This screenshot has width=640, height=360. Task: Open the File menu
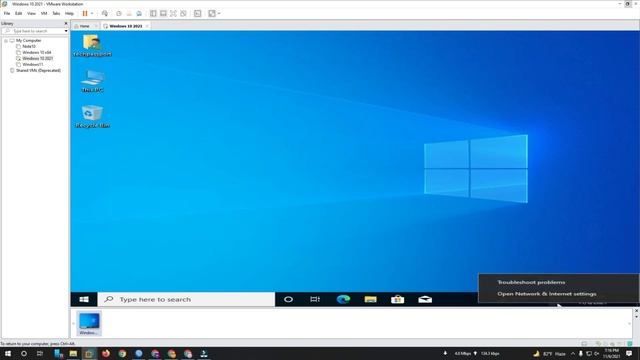7,13
